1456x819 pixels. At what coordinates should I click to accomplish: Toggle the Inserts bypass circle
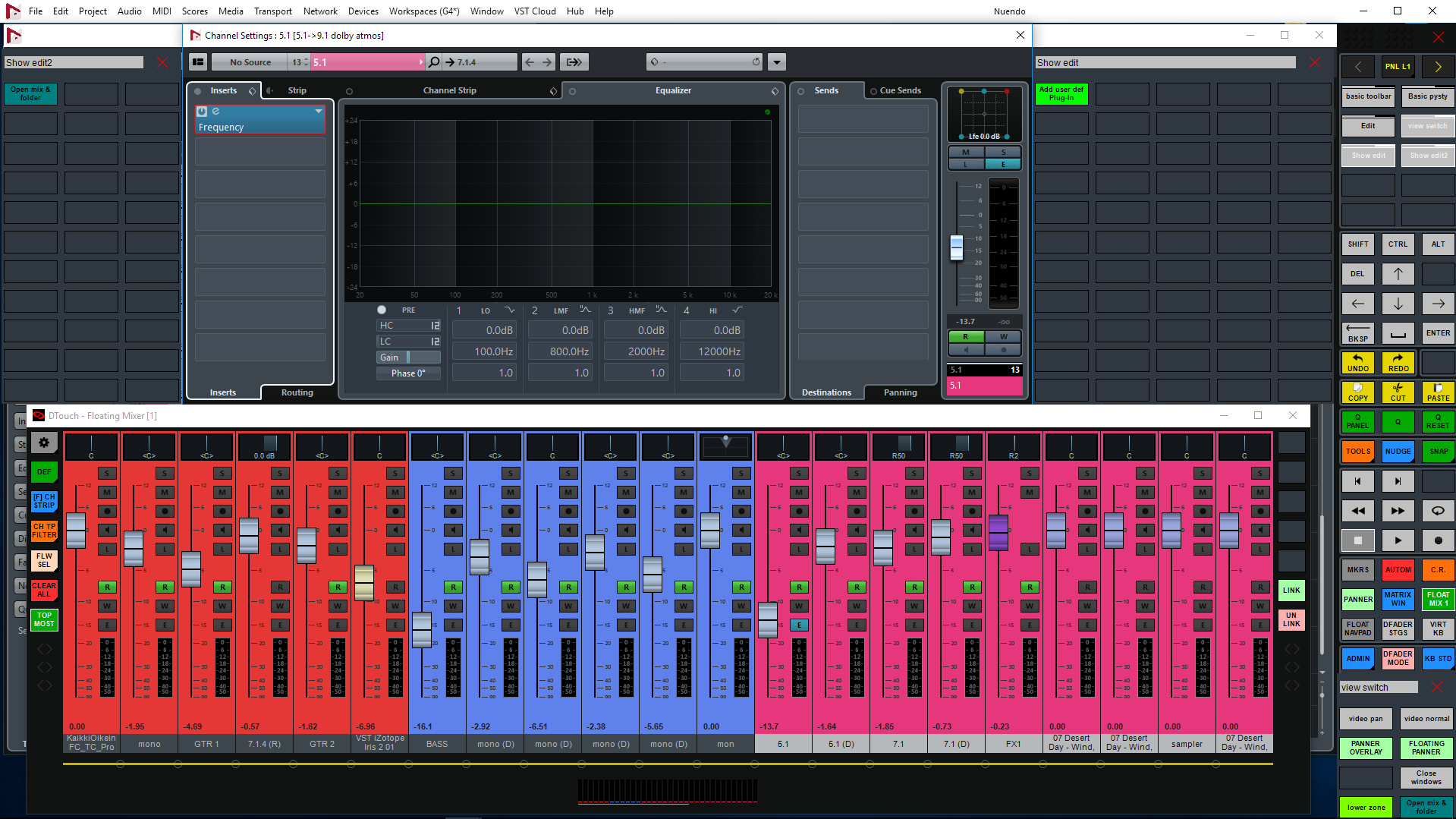pyautogui.click(x=198, y=91)
